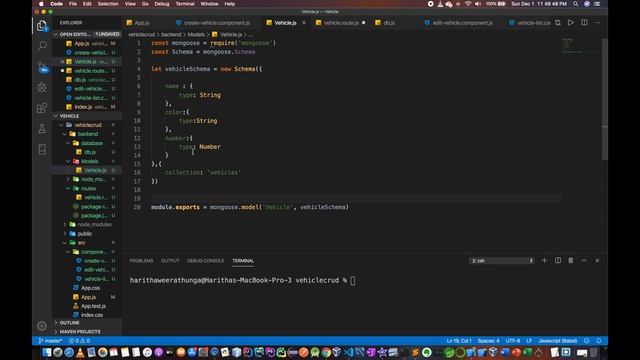Viewport: 640px width, 360px height.
Task: Split the terminal panel
Action: pyautogui.click(x=558, y=260)
